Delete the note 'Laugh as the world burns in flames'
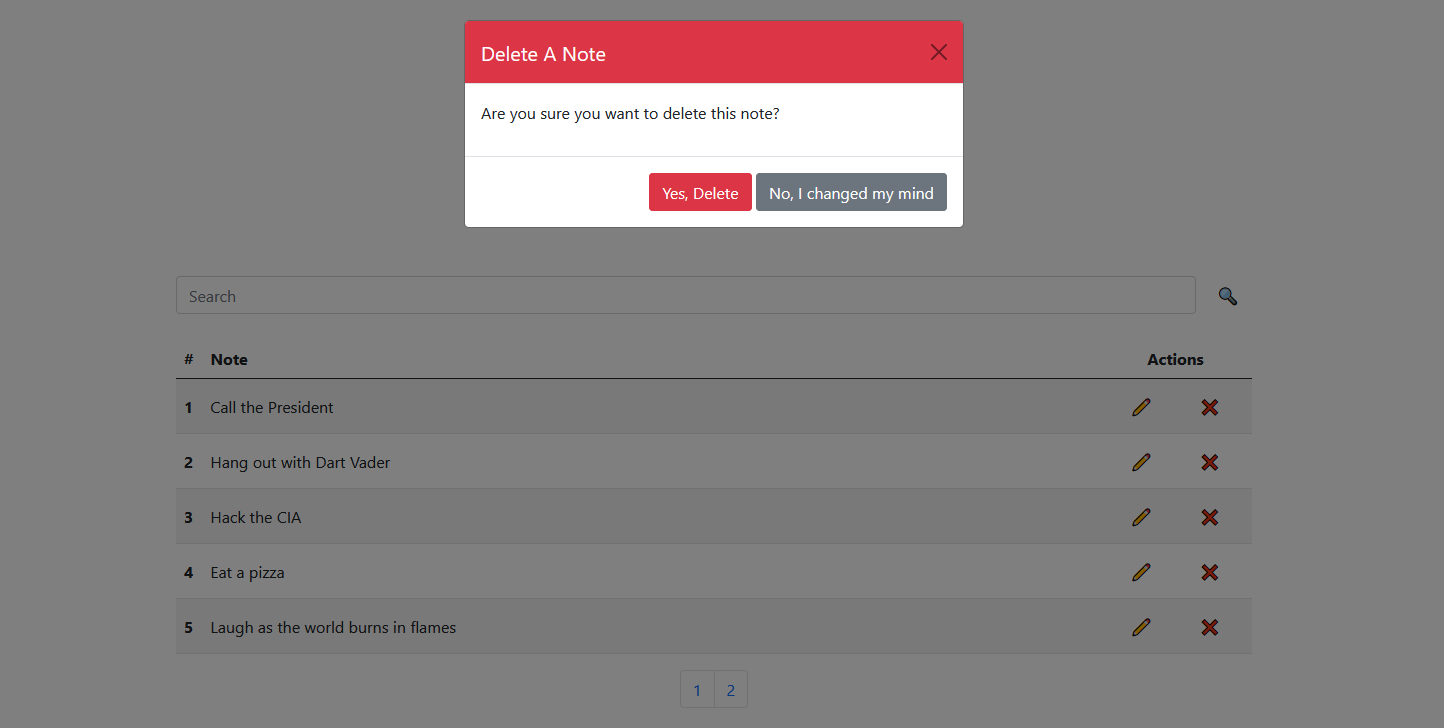Viewport: 1444px width, 728px height. point(1209,627)
